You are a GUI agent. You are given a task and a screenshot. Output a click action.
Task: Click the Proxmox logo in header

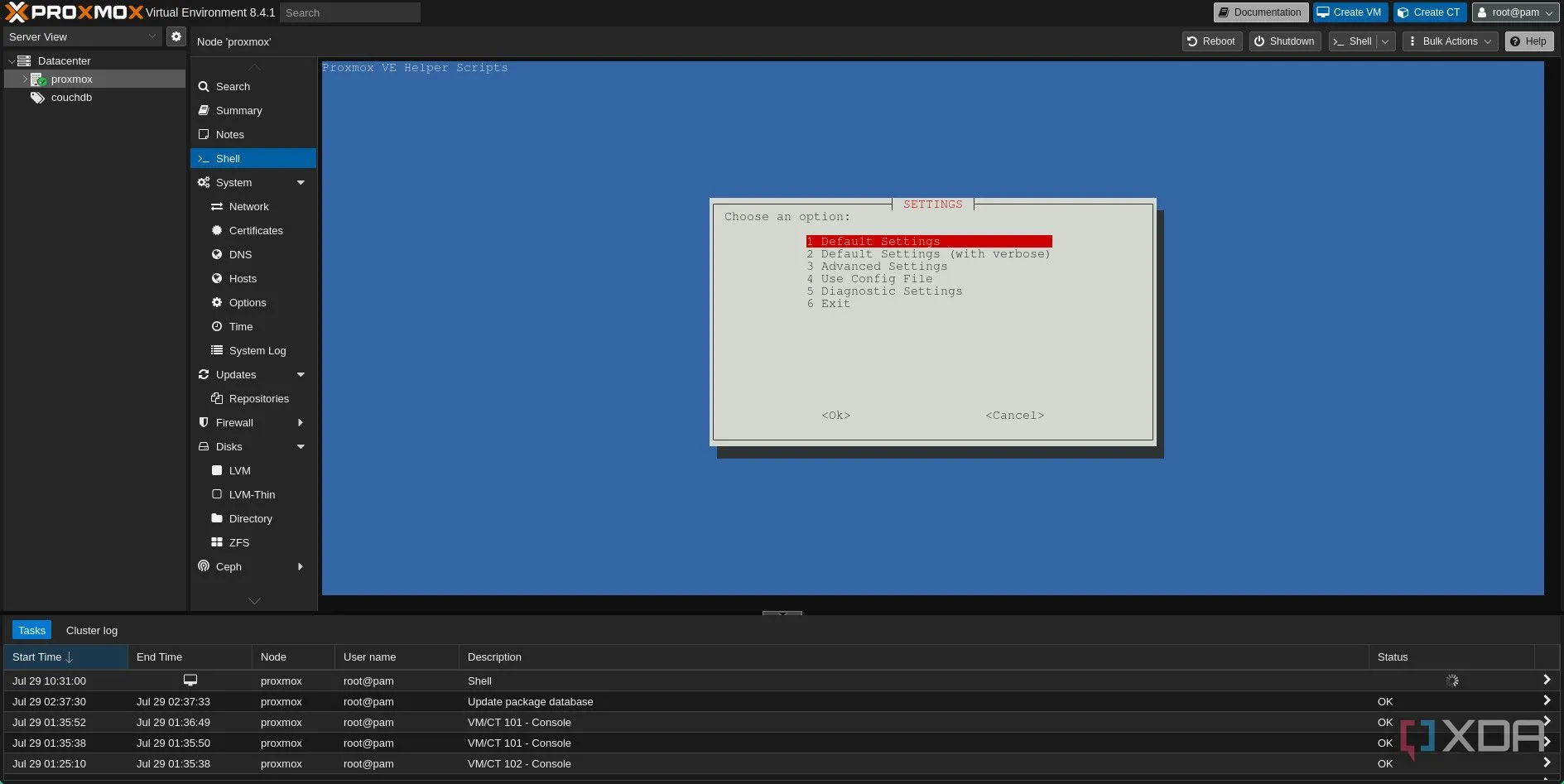[x=75, y=12]
